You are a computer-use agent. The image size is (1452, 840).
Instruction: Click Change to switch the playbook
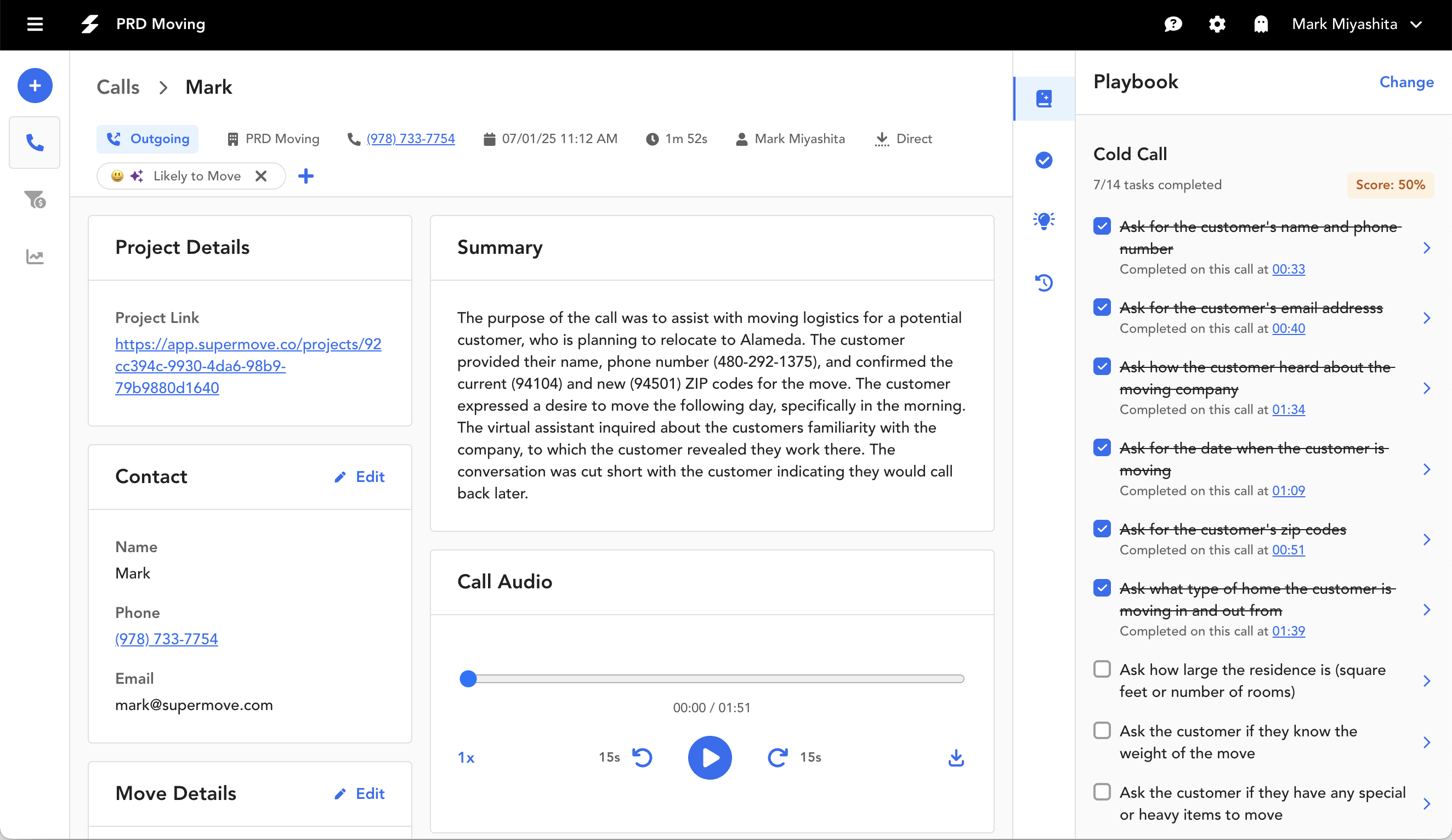1406,82
